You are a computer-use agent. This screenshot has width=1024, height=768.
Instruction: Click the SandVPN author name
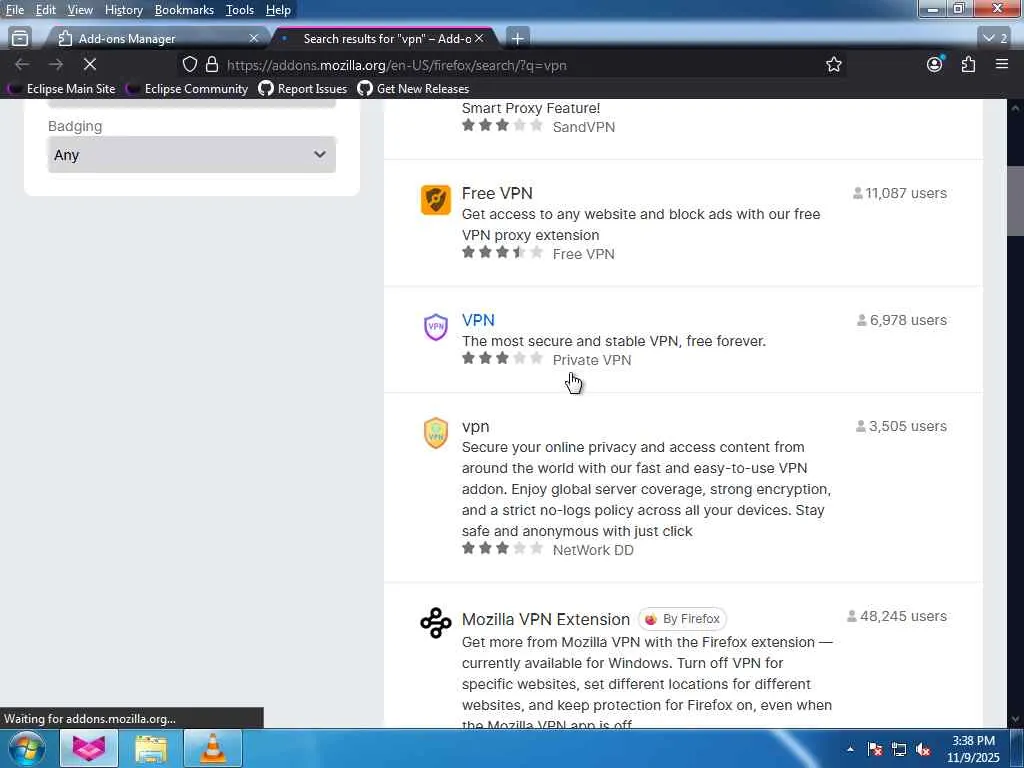click(x=584, y=127)
